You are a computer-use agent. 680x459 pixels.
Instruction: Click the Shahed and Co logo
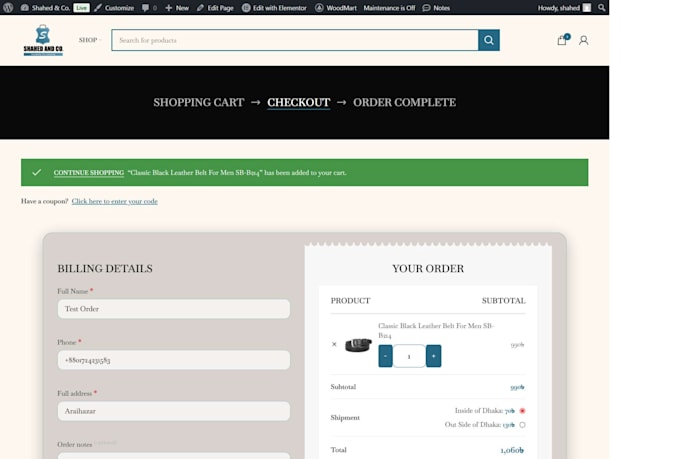(43, 40)
